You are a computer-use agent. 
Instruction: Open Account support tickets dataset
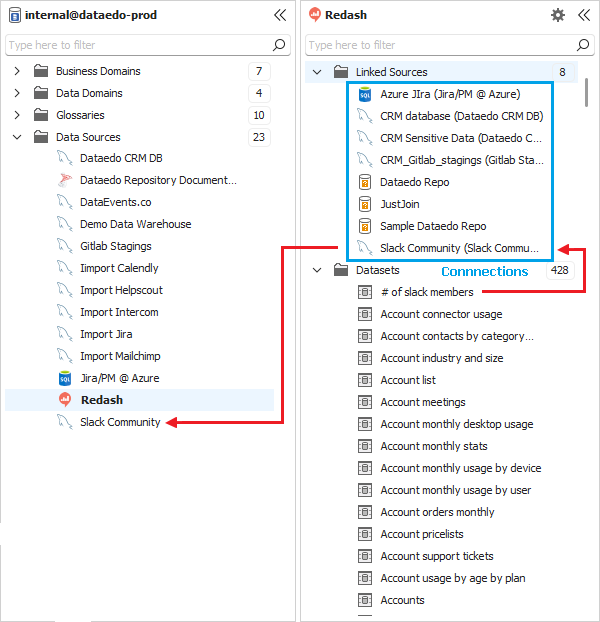tap(437, 556)
